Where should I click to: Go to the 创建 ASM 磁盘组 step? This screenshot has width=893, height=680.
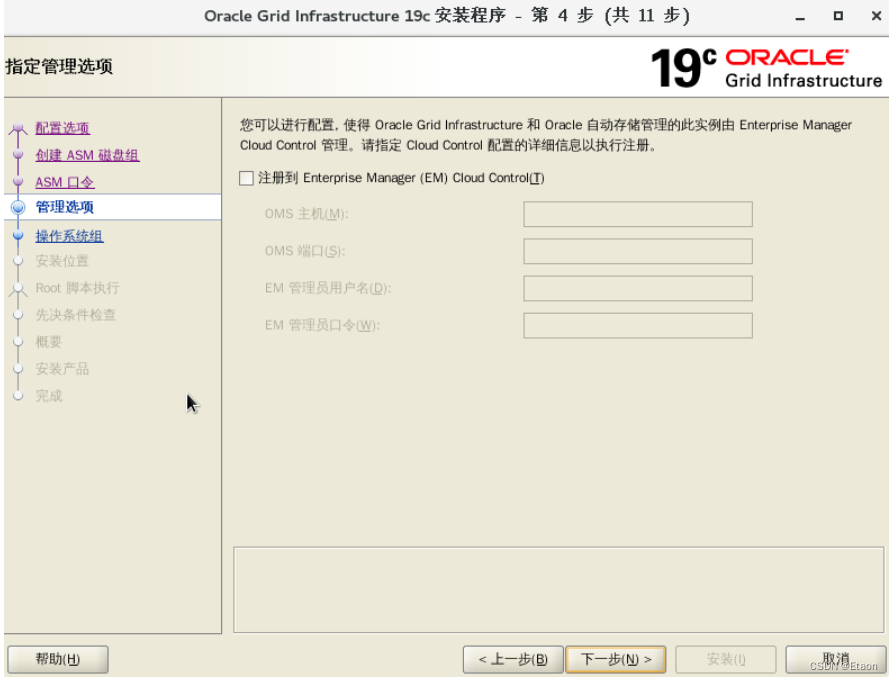click(87, 155)
